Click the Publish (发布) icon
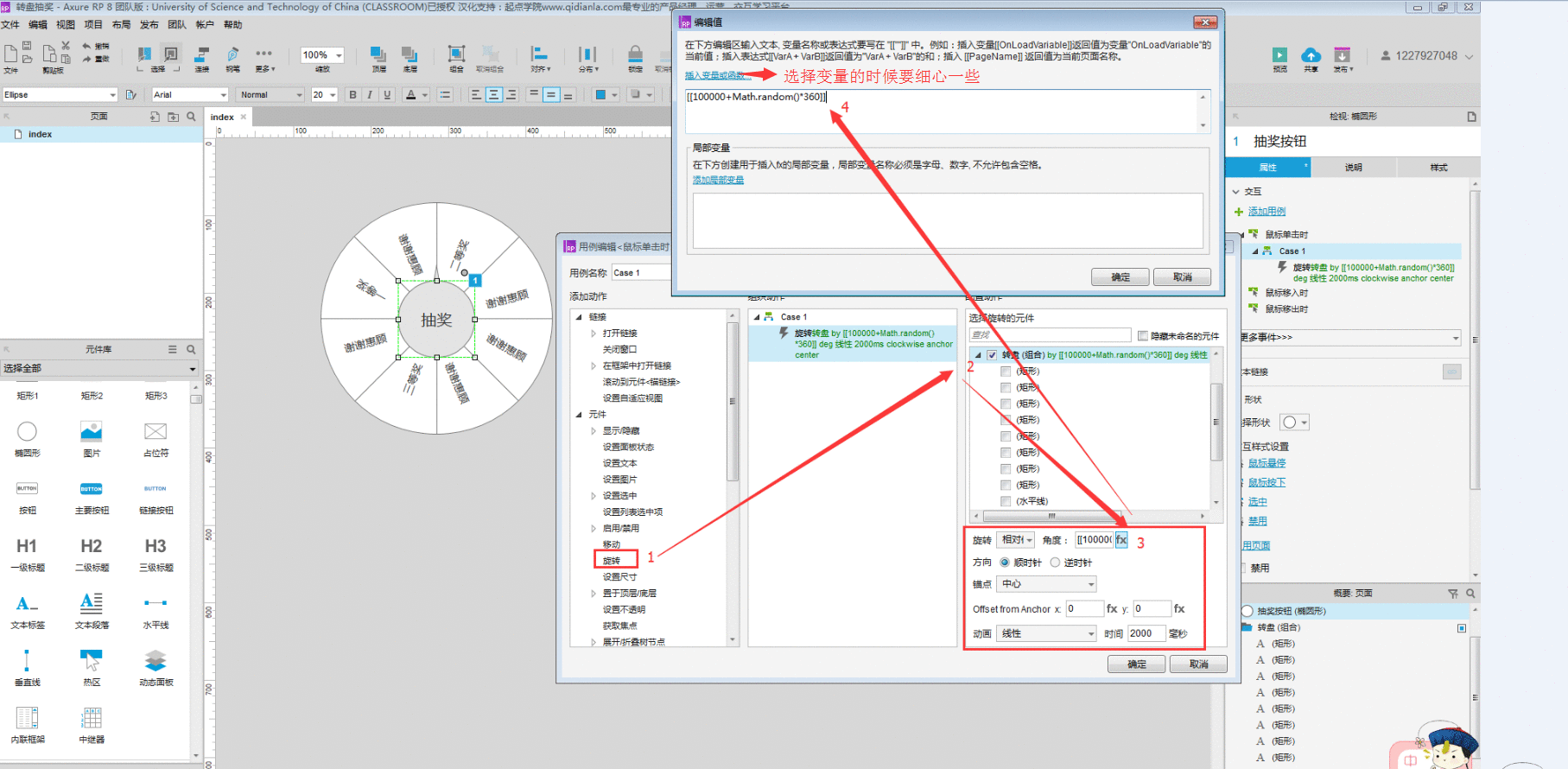This screenshot has width=1568, height=769. click(1342, 55)
